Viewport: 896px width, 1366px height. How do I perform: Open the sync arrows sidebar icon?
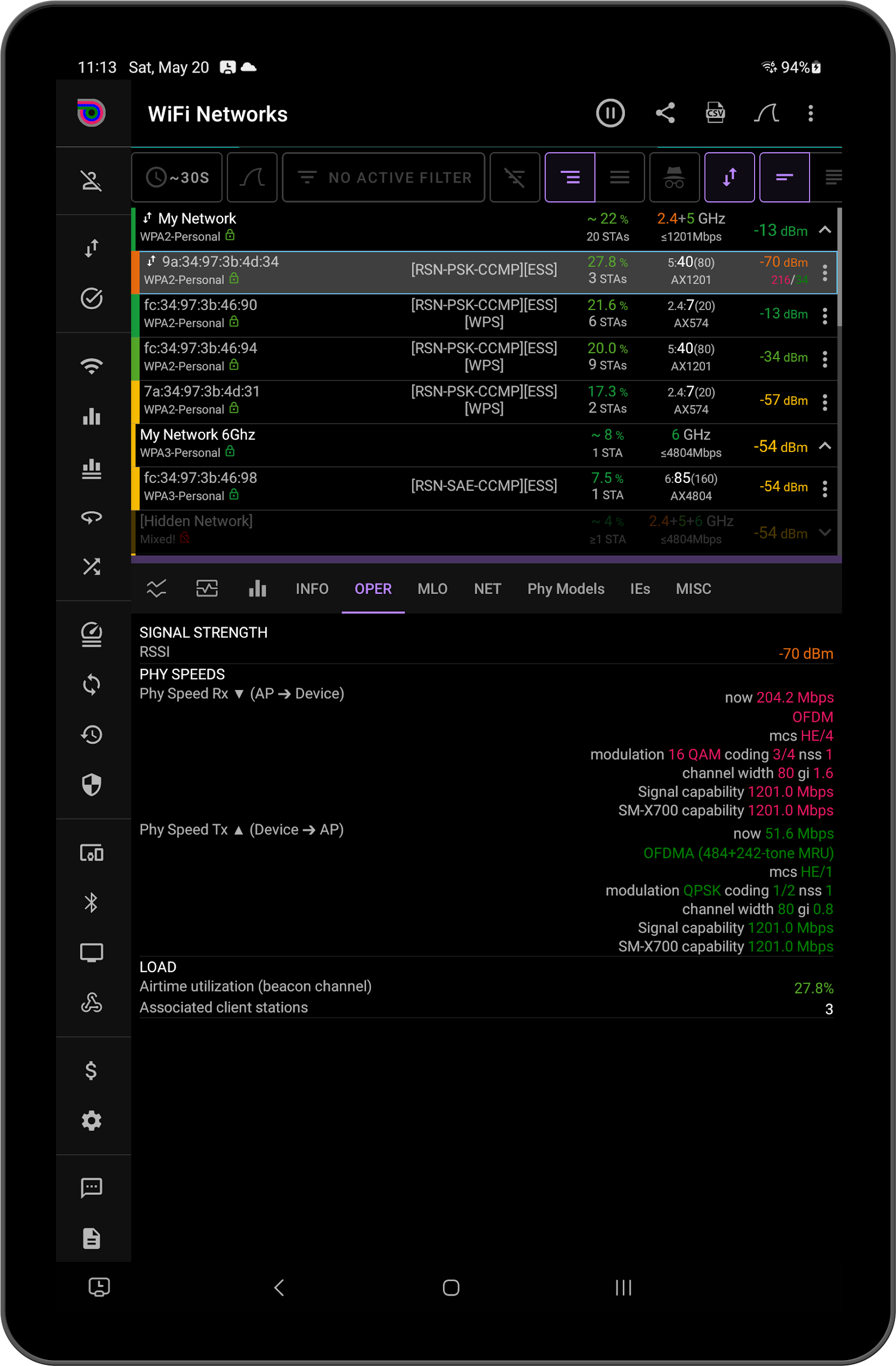click(91, 684)
